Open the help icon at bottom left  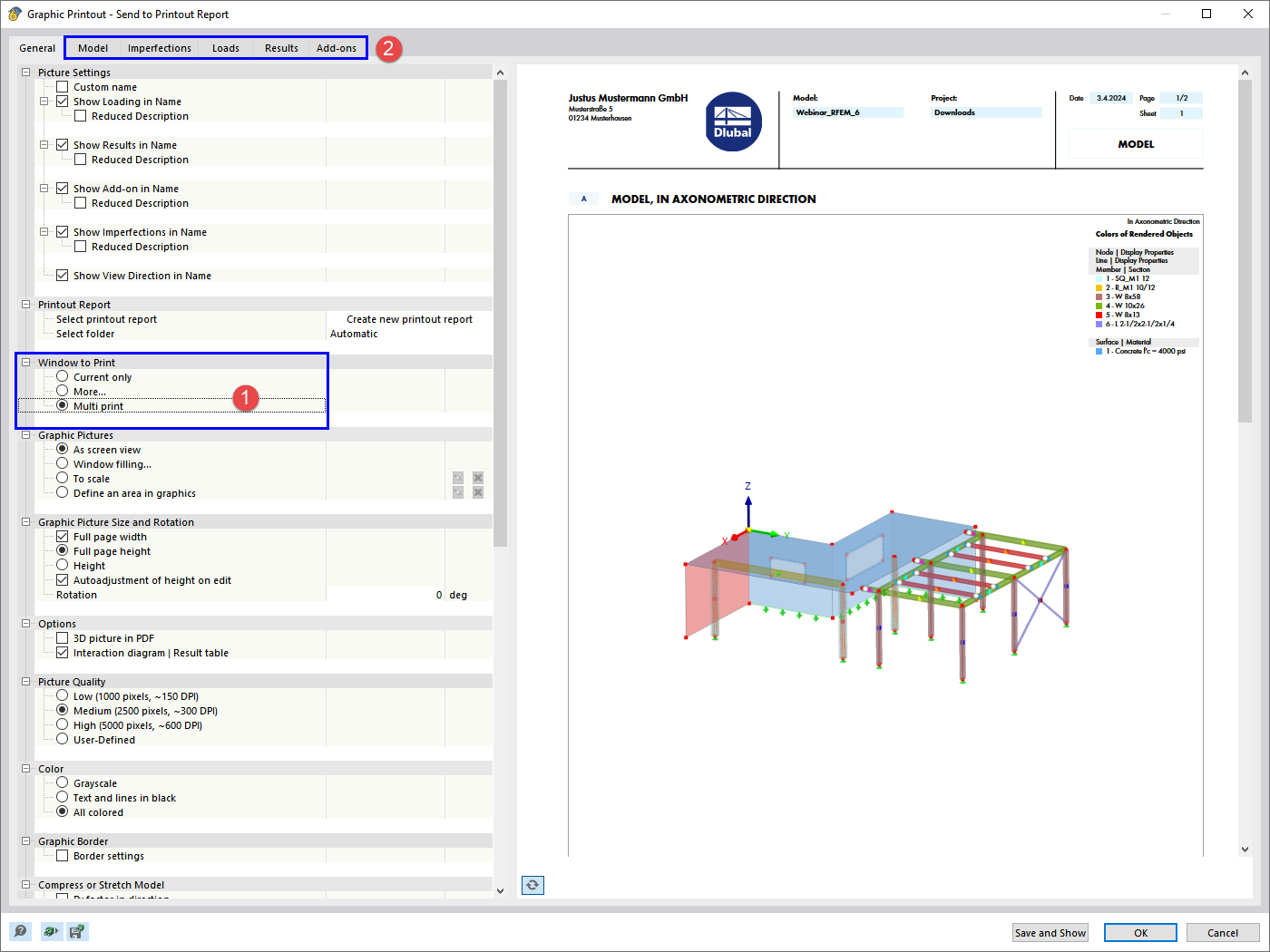(x=20, y=931)
